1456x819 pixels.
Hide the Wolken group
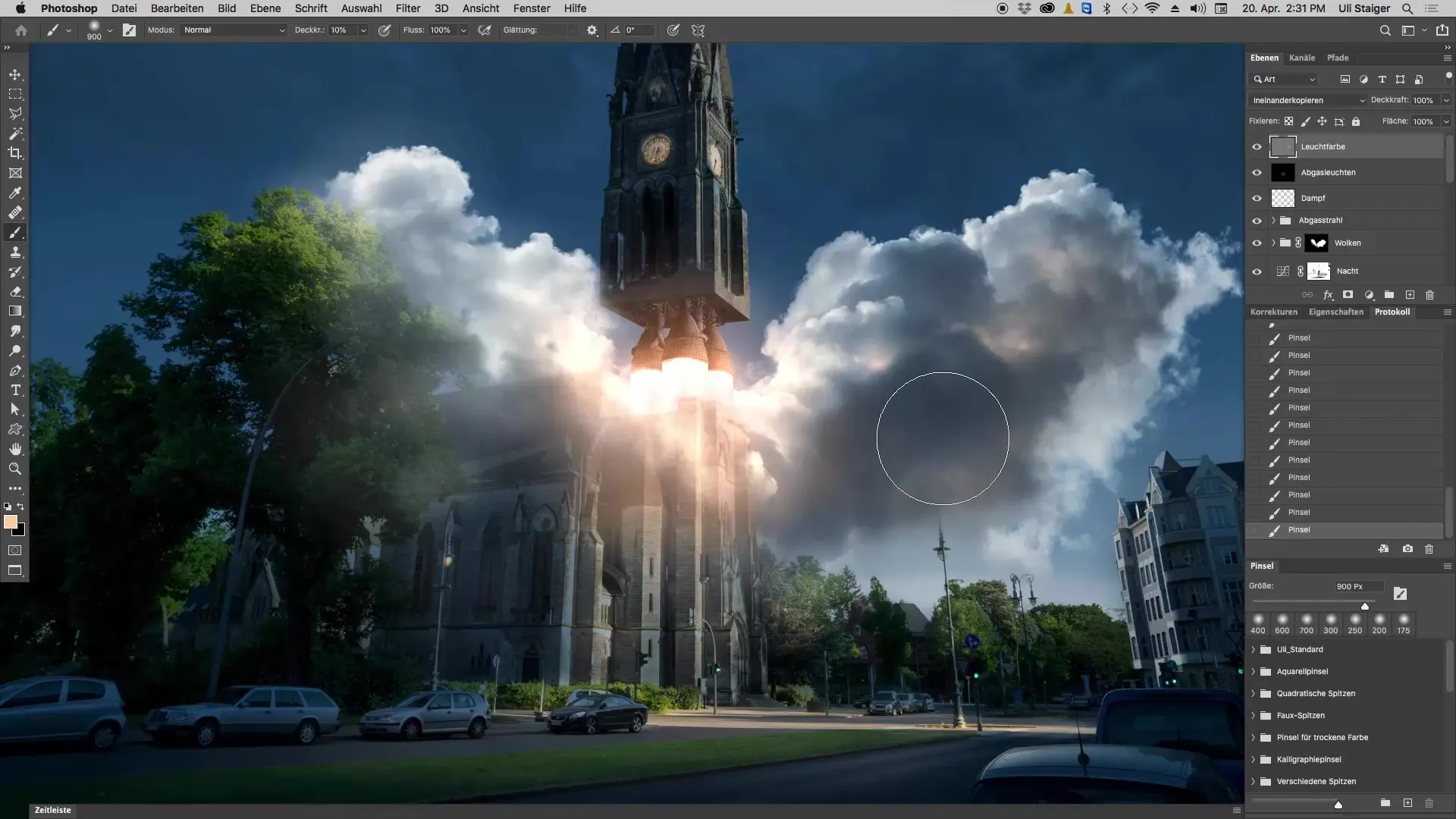1257,243
